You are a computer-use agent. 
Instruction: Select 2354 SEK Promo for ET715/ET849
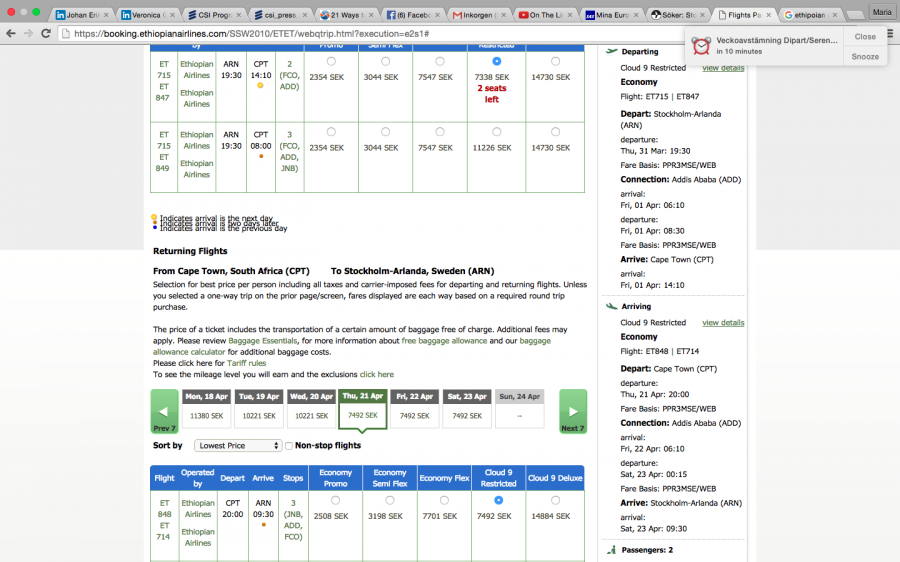(331, 132)
